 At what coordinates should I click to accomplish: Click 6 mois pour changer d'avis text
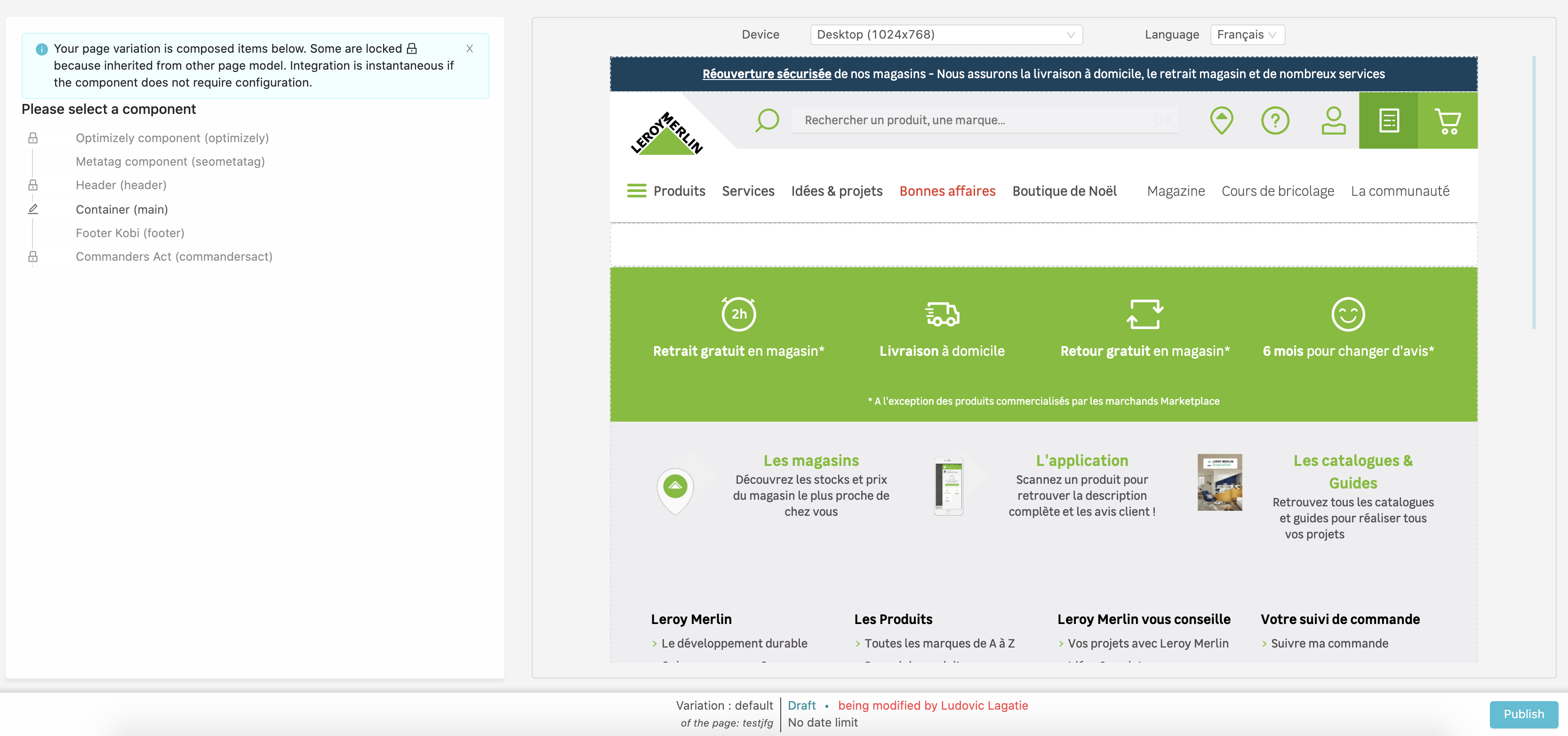click(x=1348, y=351)
